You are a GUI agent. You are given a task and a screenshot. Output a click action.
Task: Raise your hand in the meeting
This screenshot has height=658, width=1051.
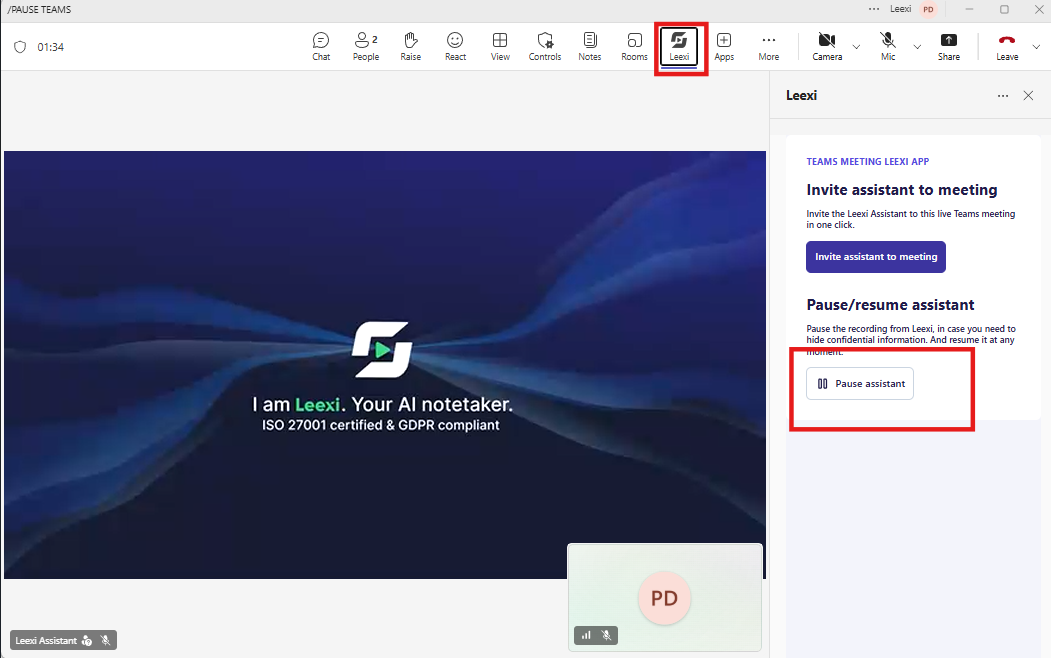coord(411,47)
